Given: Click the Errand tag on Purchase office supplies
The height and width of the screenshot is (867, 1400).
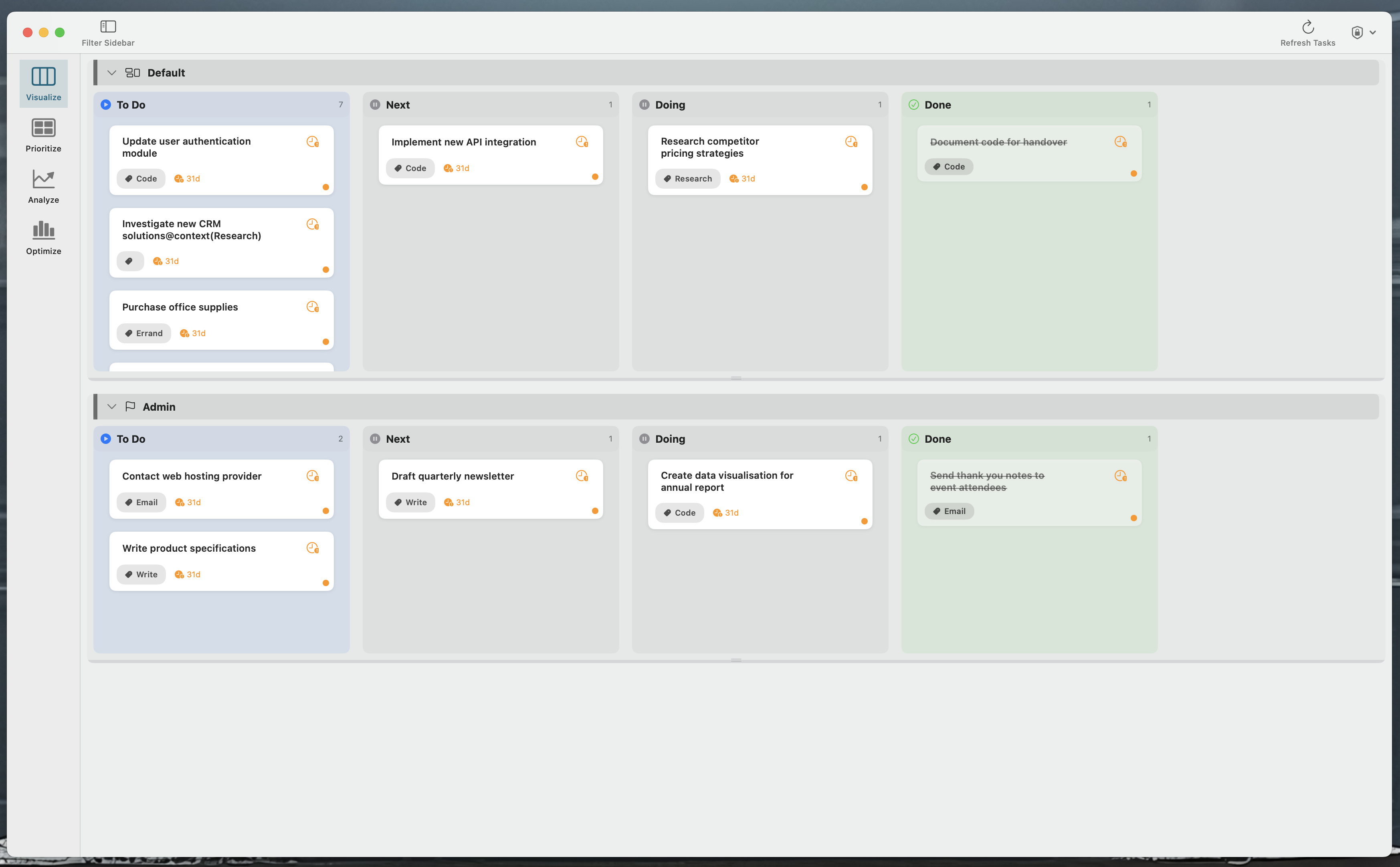Looking at the screenshot, I should 144,333.
